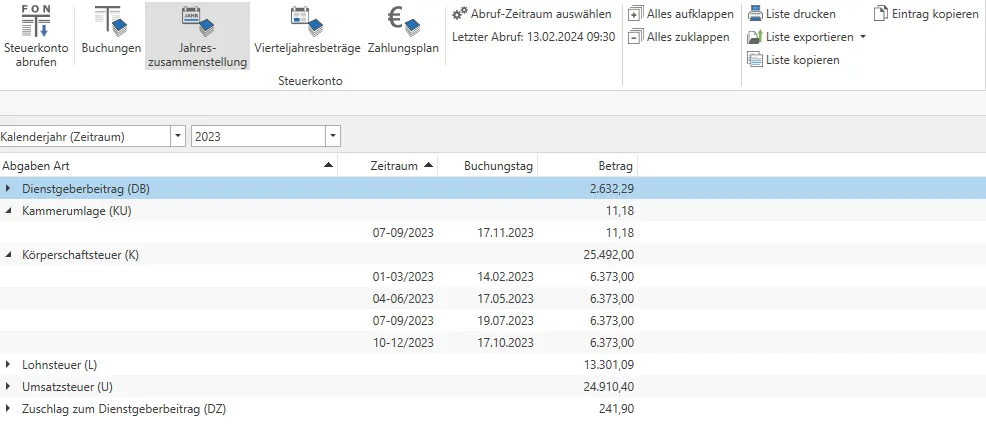Open the Vierteljahresbeträge view
Image resolution: width=986 pixels, height=440 pixels.
click(307, 31)
